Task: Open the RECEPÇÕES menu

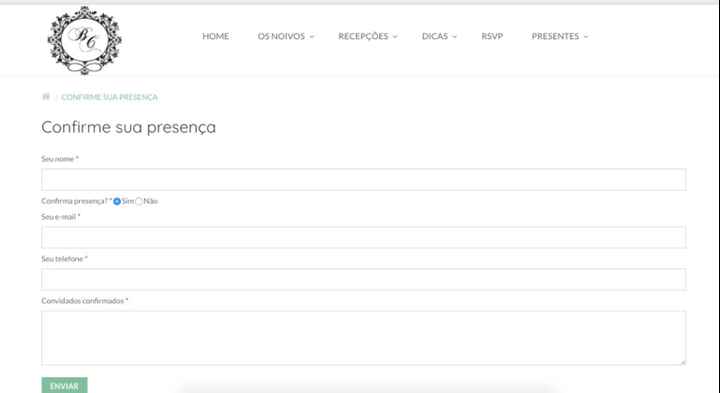Action: pyautogui.click(x=363, y=36)
